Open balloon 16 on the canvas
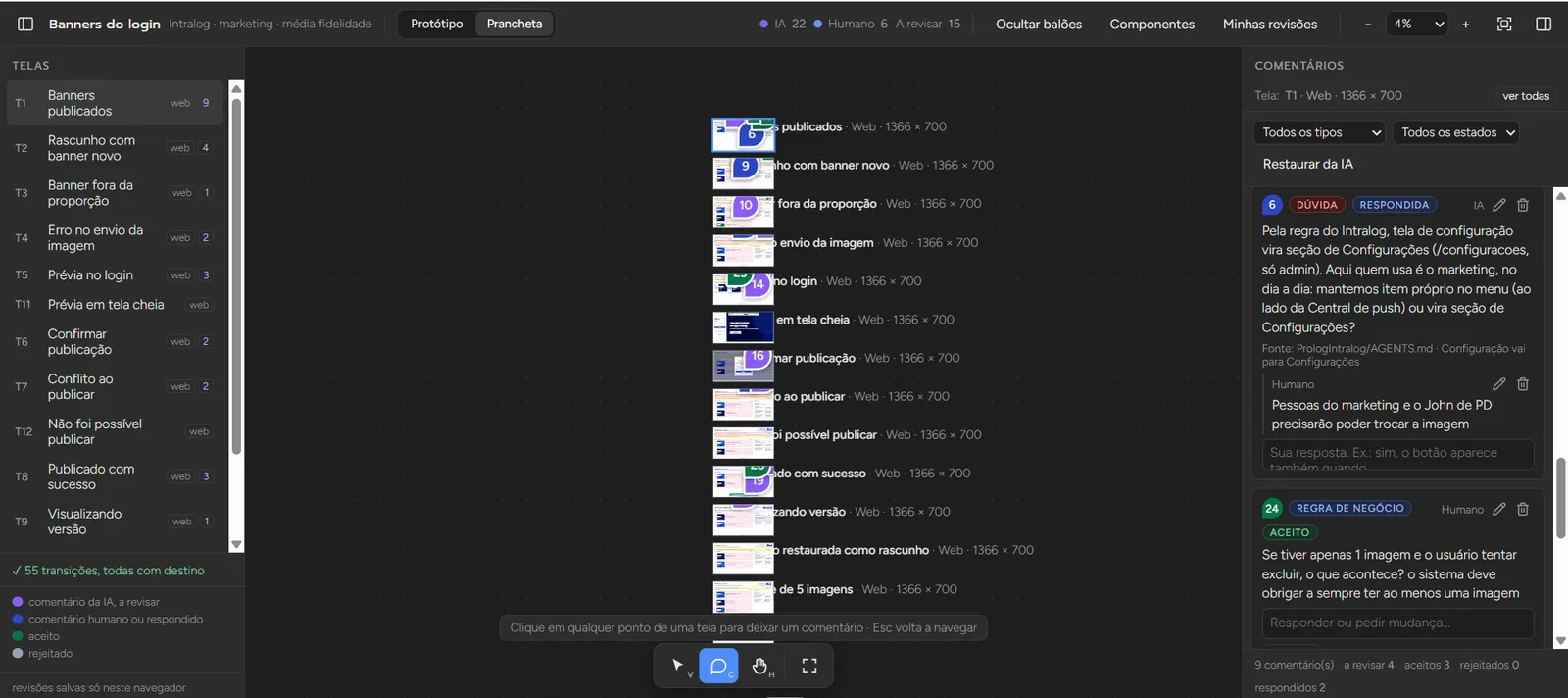The width and height of the screenshot is (1568, 698). pos(758,357)
